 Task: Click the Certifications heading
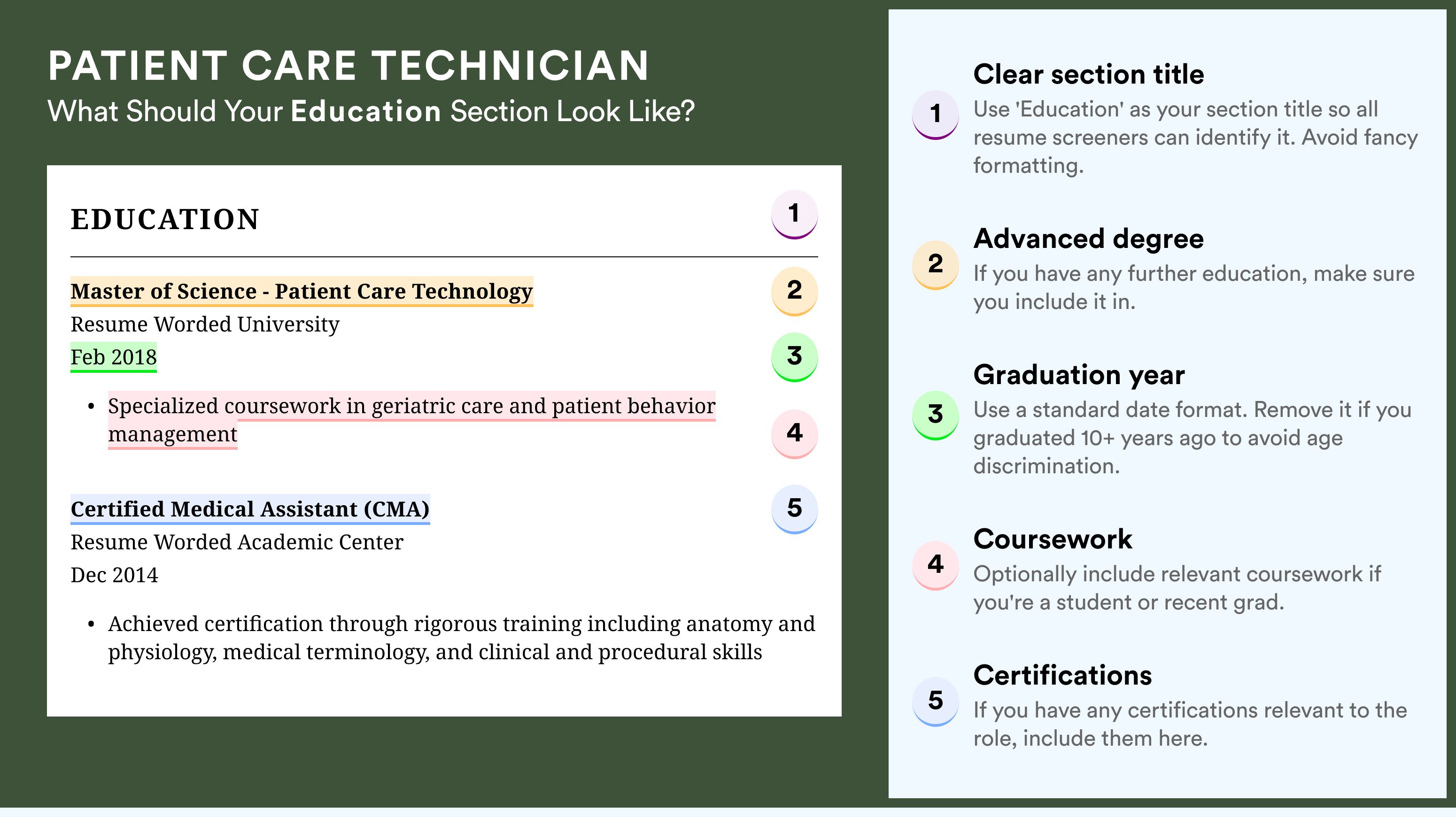point(1062,675)
